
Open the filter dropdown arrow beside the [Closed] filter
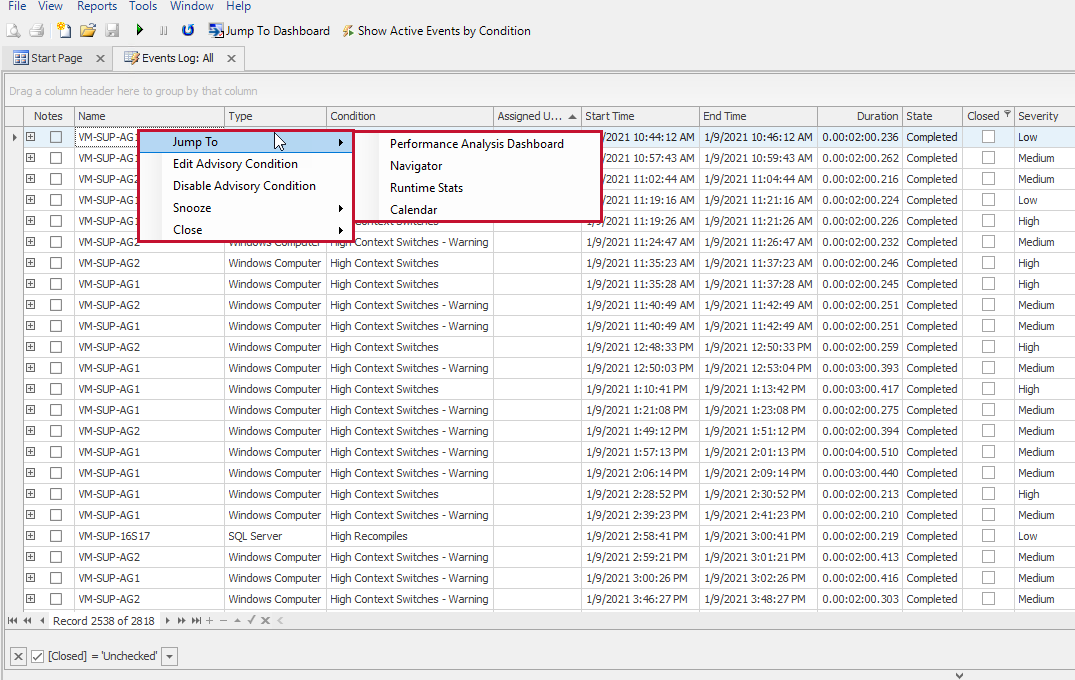[170, 656]
